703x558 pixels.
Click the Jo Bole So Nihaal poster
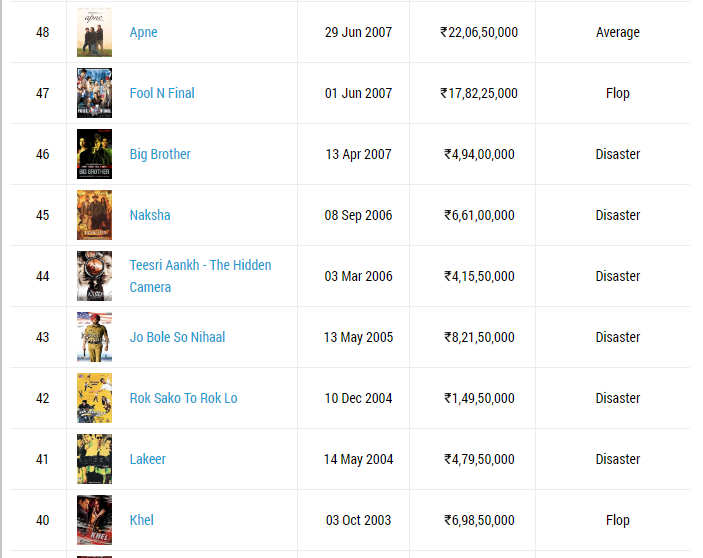(94, 337)
